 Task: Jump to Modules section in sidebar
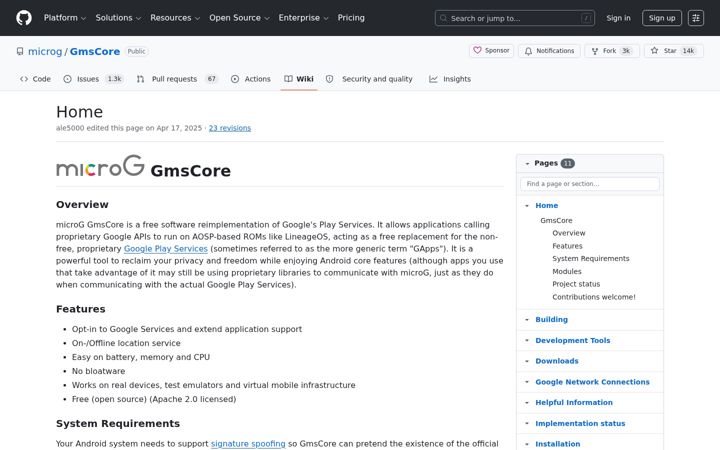567,271
